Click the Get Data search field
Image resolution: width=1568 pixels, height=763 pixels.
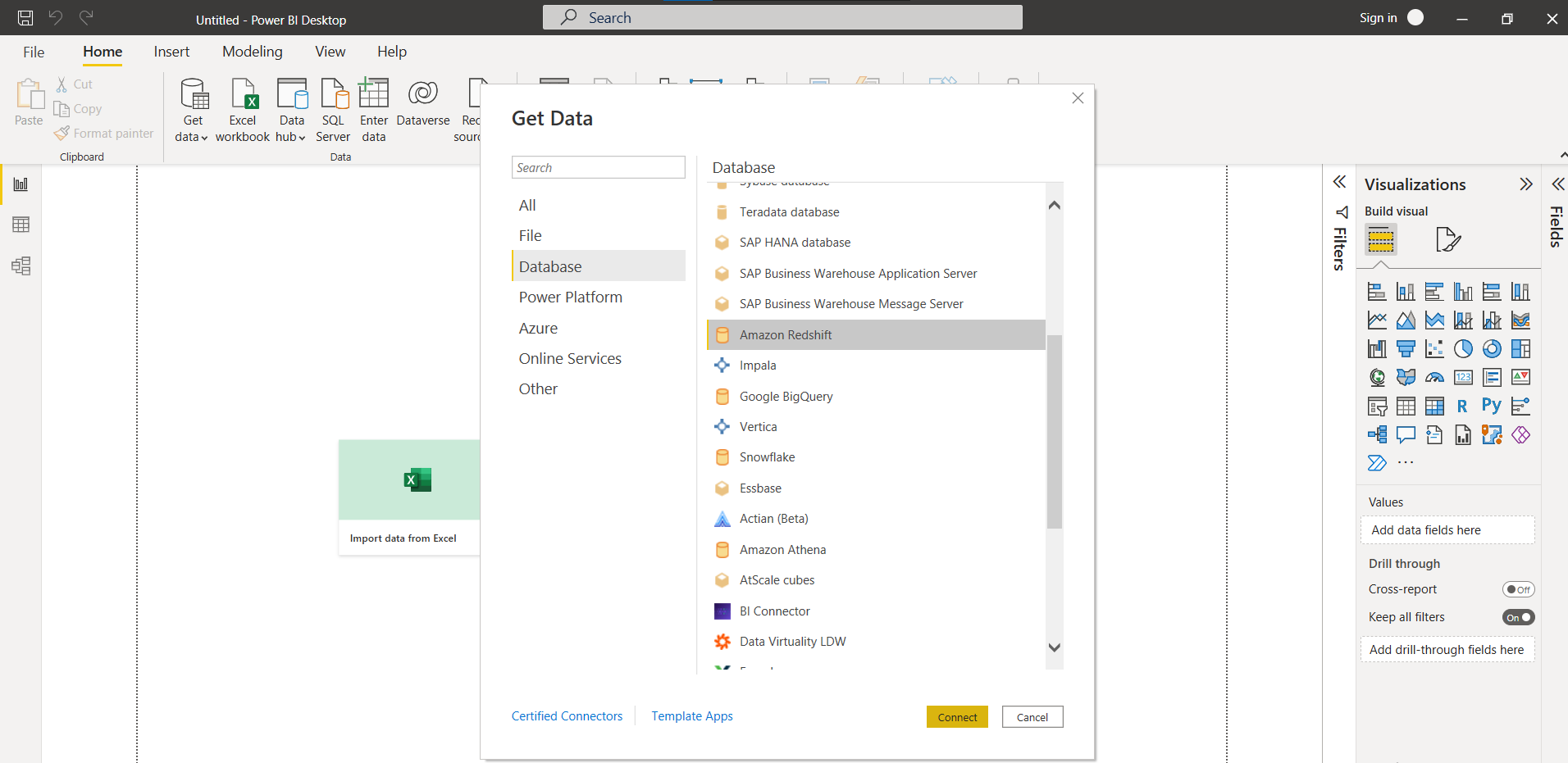pyautogui.click(x=599, y=167)
